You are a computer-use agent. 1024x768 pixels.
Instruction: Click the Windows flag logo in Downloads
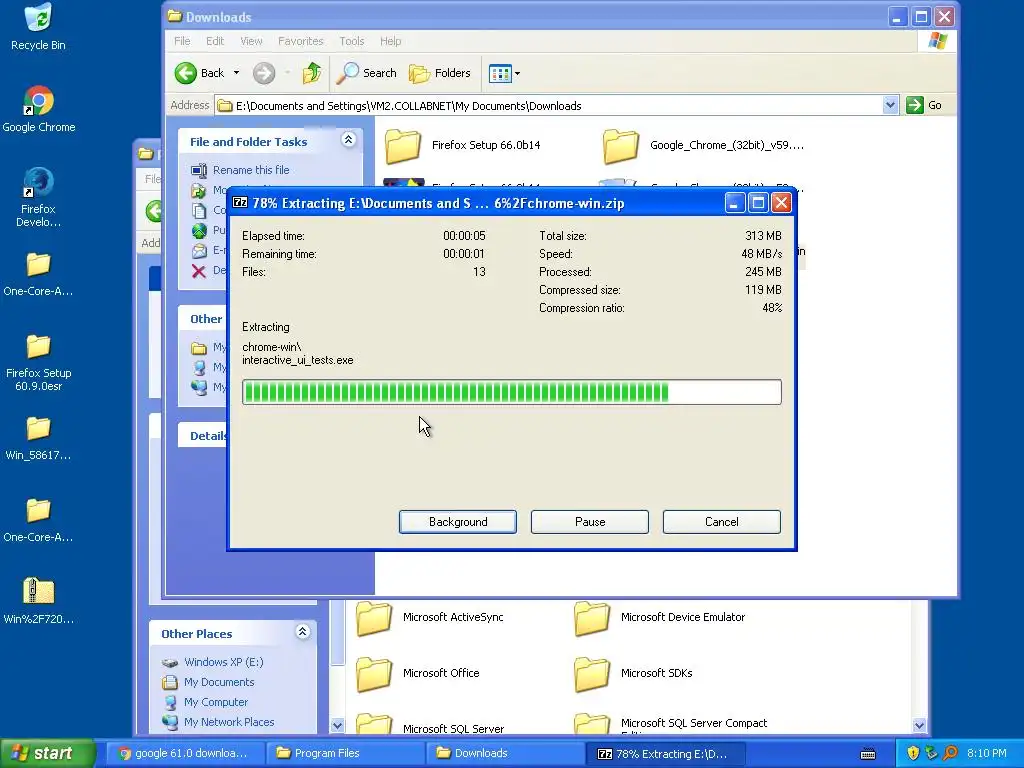[x=937, y=41]
